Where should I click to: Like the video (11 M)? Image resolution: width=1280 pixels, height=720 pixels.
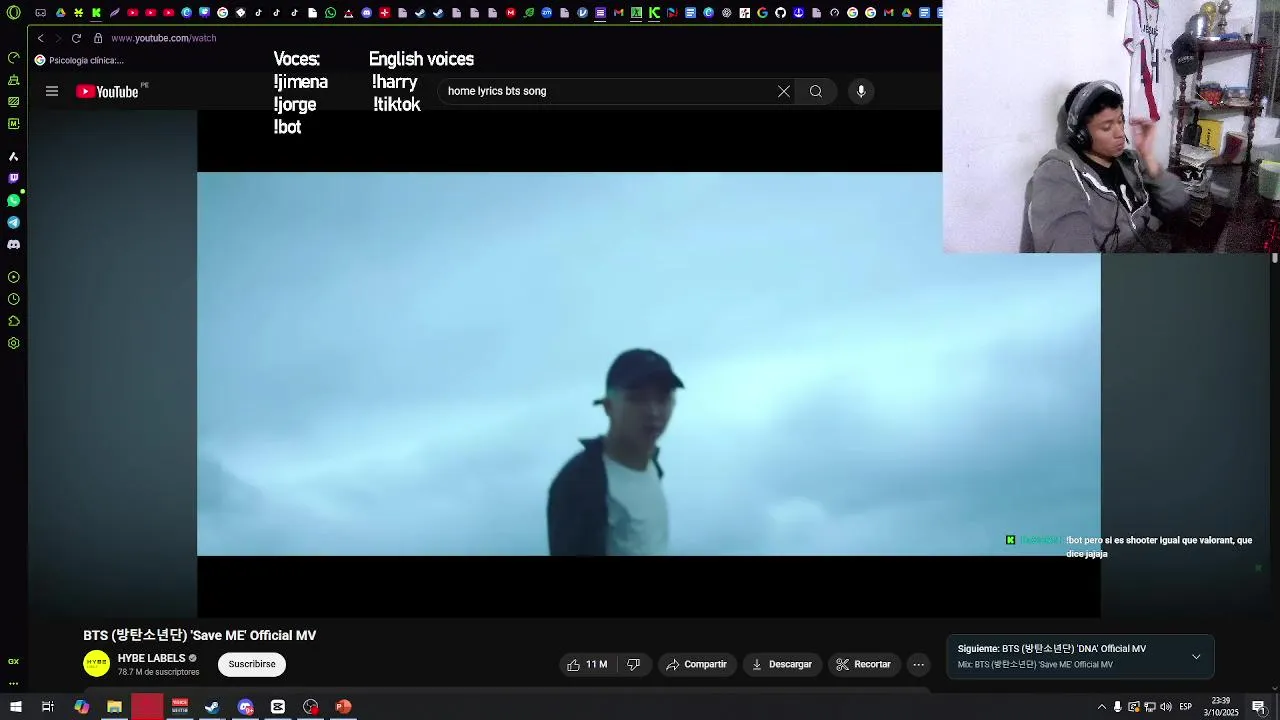(x=587, y=664)
